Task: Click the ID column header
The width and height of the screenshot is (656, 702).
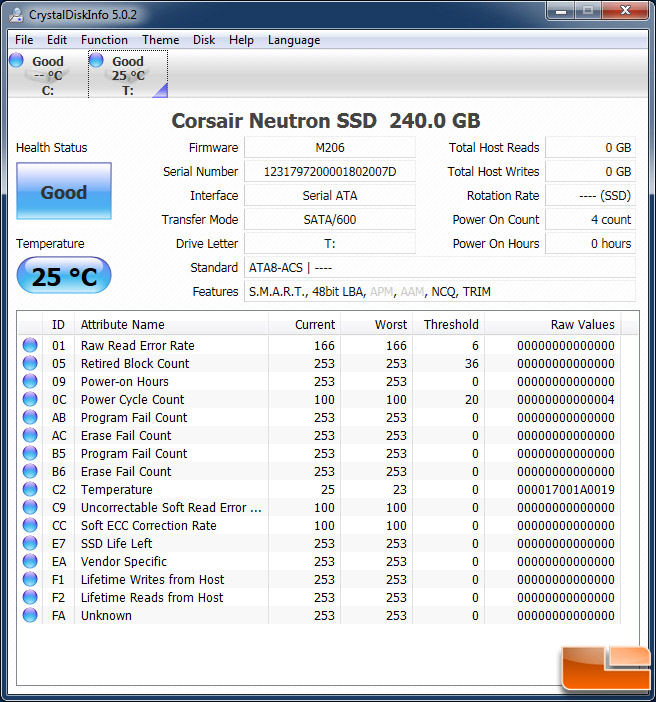Action: [58, 325]
